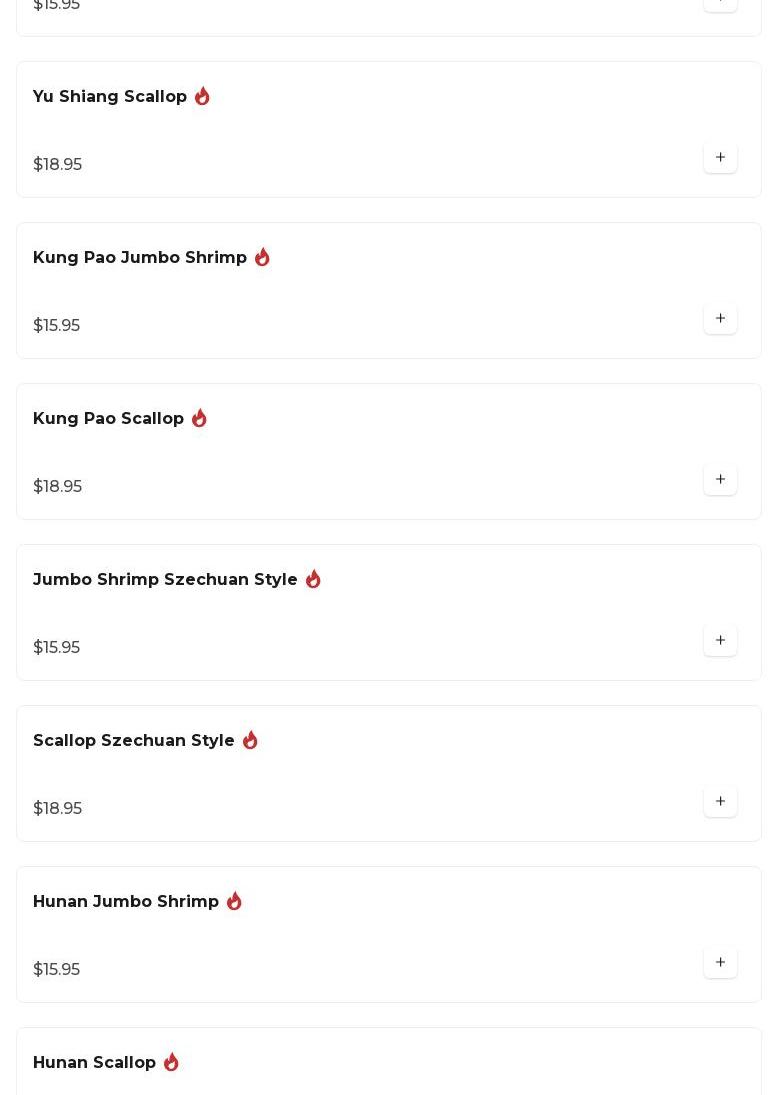Click the flame icon beside Kung Pao Scallop
Image resolution: width=778 pixels, height=1095 pixels.
pos(199,418)
